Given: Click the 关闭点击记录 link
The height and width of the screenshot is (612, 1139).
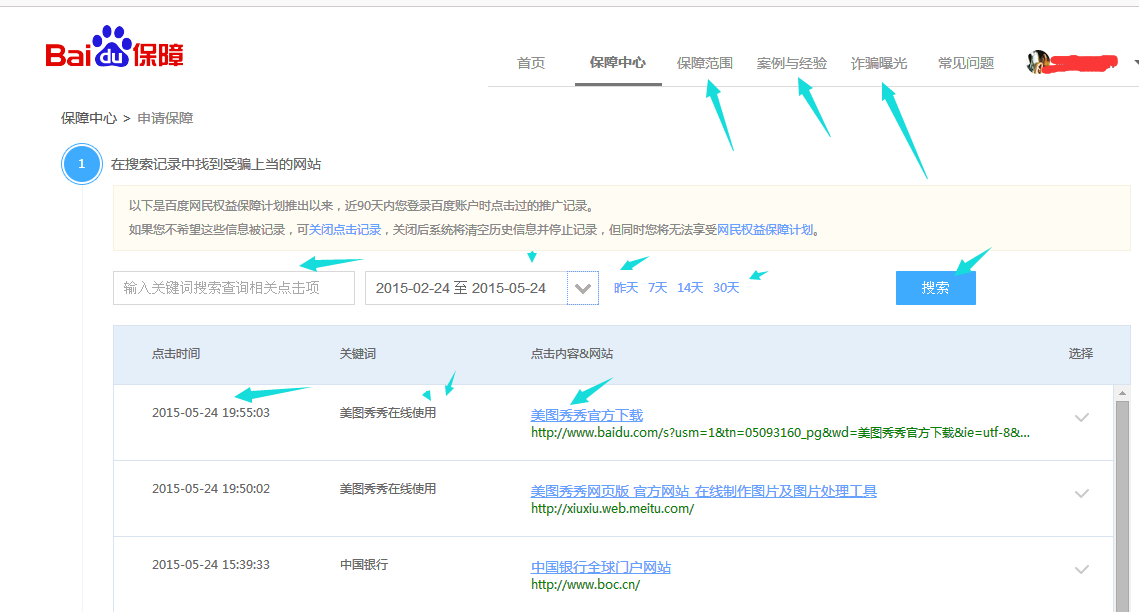Looking at the screenshot, I should tap(345, 229).
